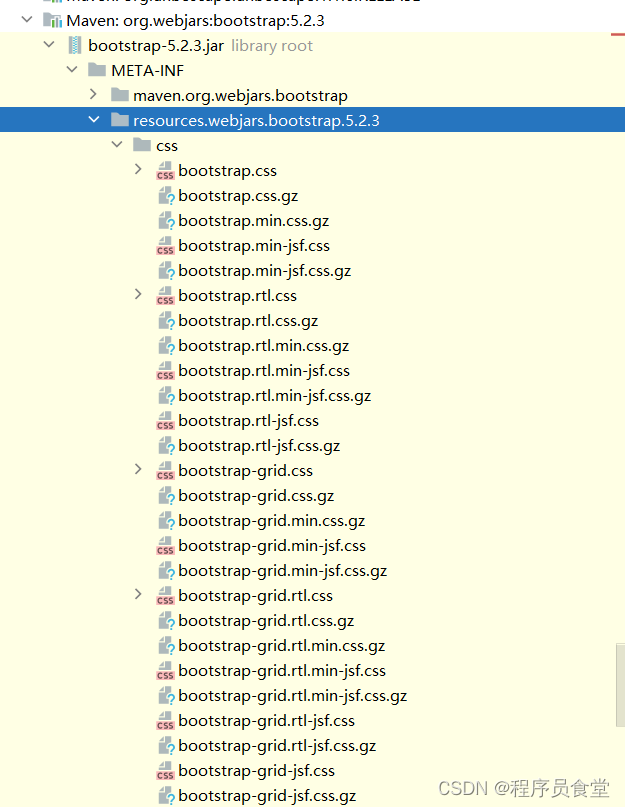Viewport: 625px width, 807px height.
Task: Click the file icon of bootstrap.rtl-jsf.css.gz
Action: point(166,446)
